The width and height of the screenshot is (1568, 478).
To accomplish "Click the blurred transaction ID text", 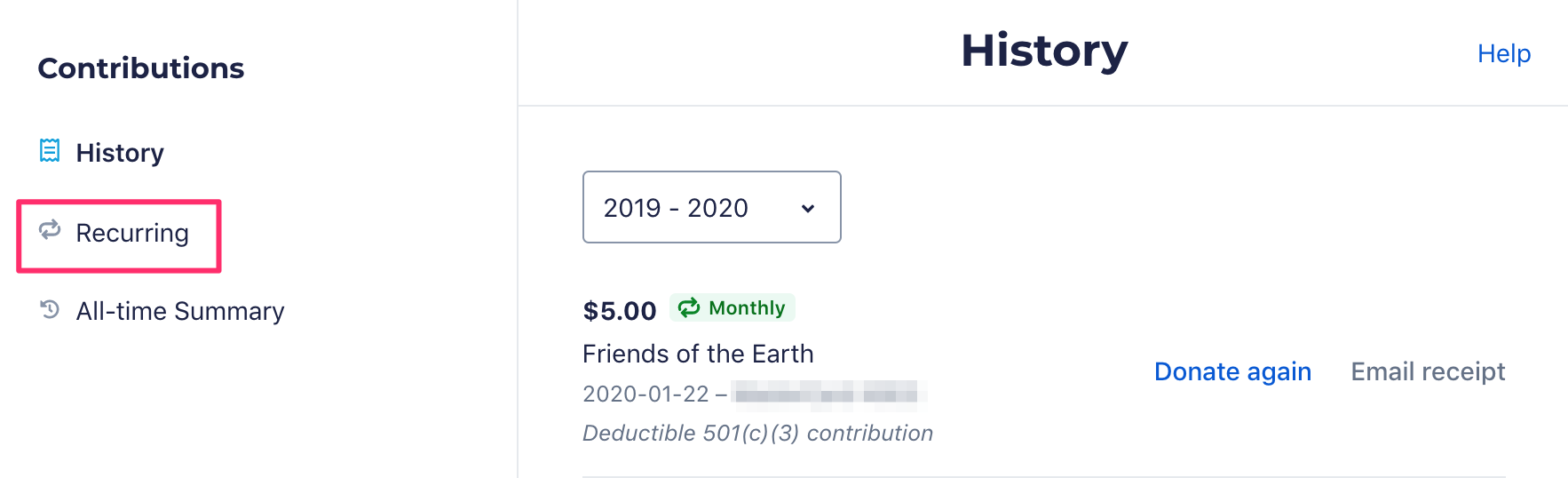I will tap(829, 393).
